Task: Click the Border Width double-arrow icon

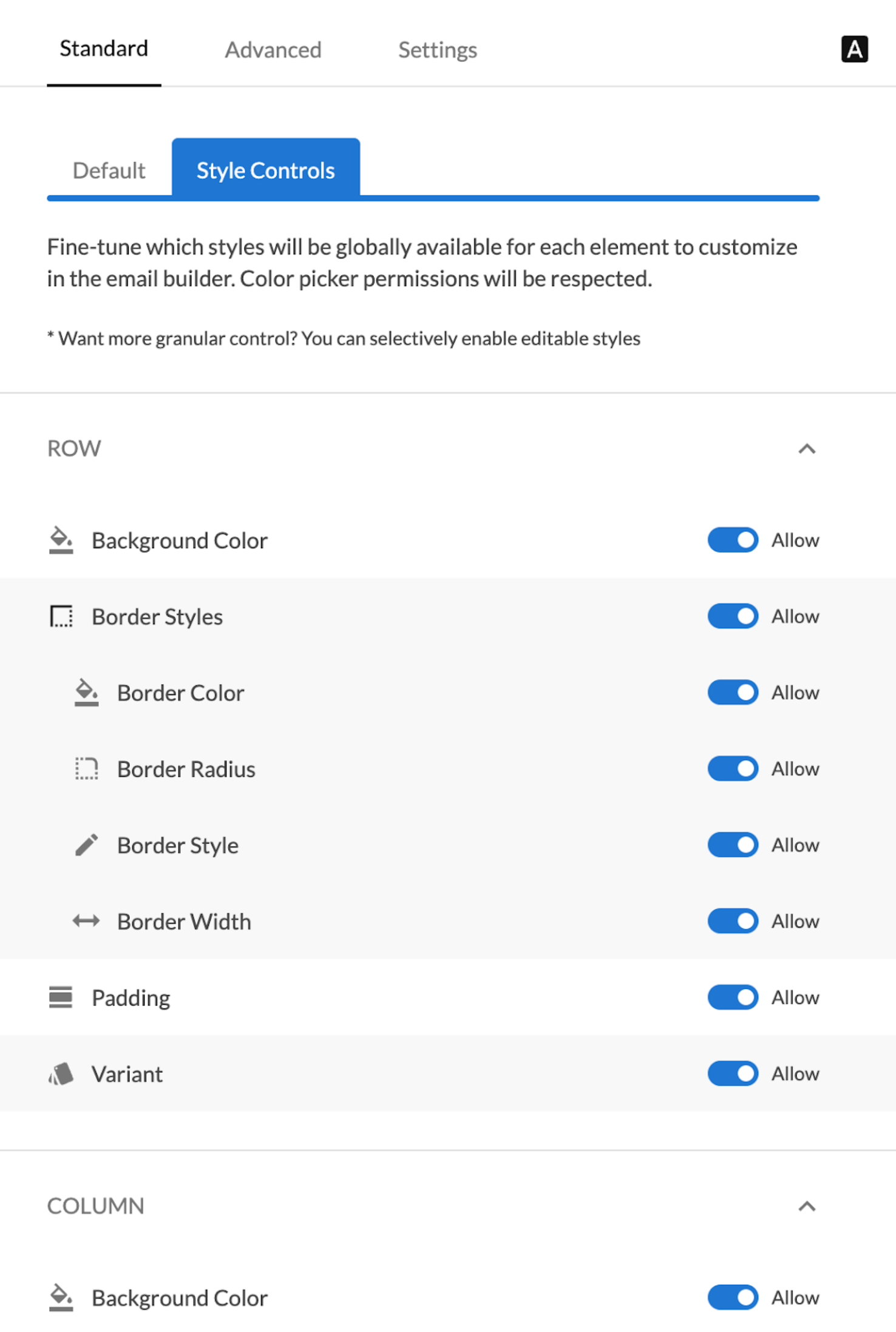Action: [x=86, y=921]
